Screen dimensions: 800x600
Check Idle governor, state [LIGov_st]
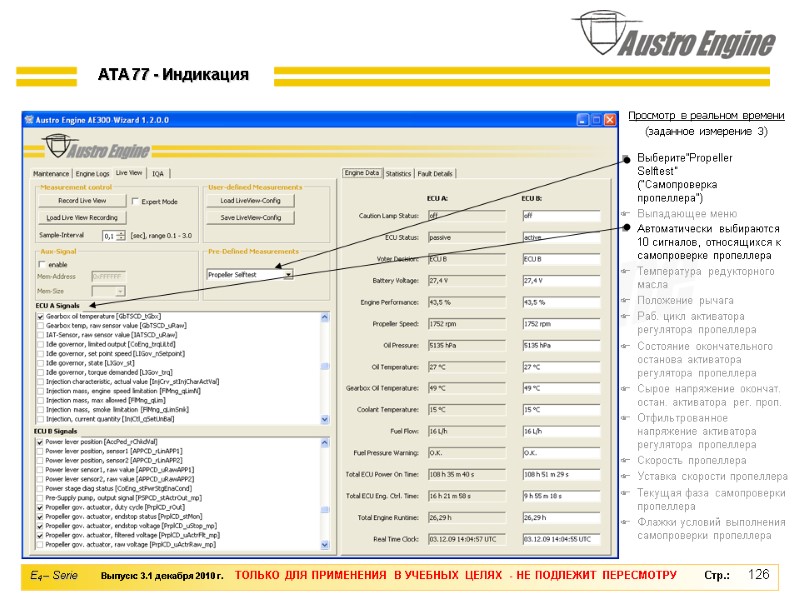point(40,363)
